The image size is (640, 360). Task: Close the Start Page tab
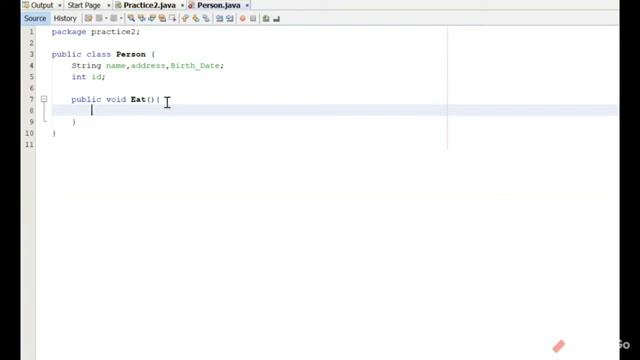point(109,6)
